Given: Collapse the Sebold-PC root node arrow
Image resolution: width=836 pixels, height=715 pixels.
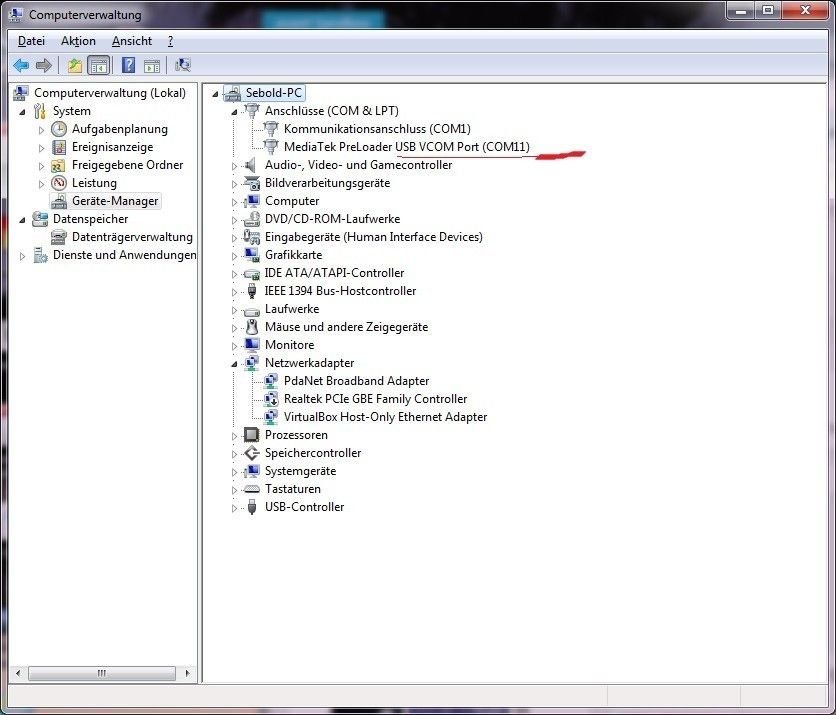Looking at the screenshot, I should 215,94.
